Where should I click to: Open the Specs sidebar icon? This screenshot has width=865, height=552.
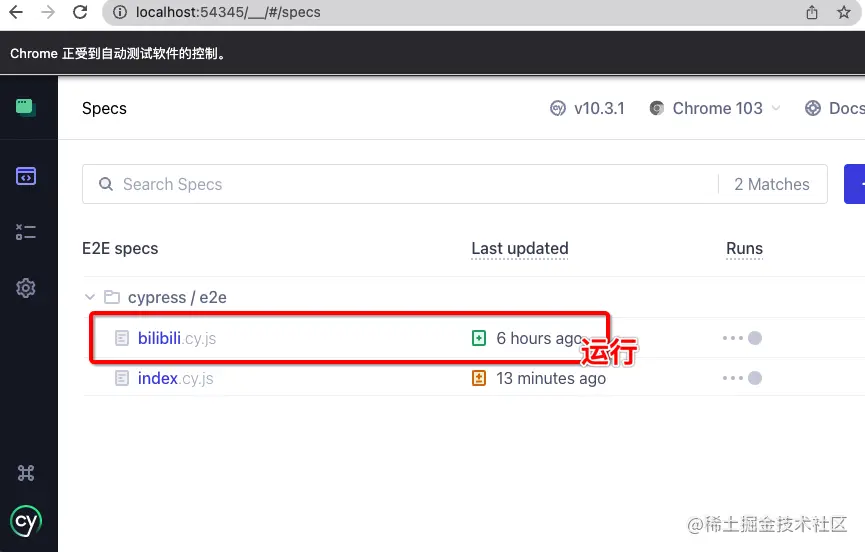point(26,176)
